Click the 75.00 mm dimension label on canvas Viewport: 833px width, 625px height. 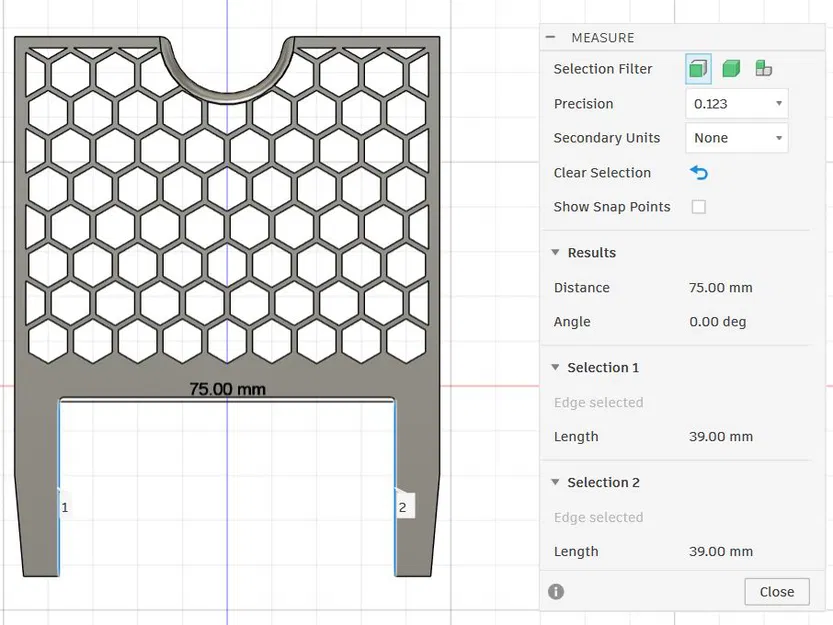coord(228,389)
